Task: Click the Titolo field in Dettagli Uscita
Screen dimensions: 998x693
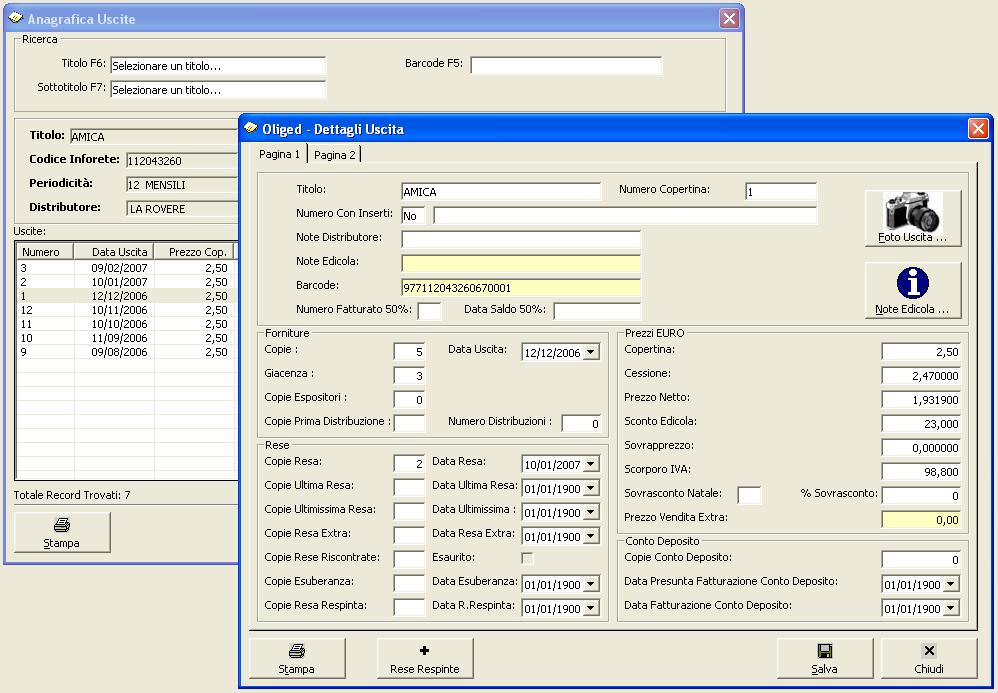Action: pos(501,192)
